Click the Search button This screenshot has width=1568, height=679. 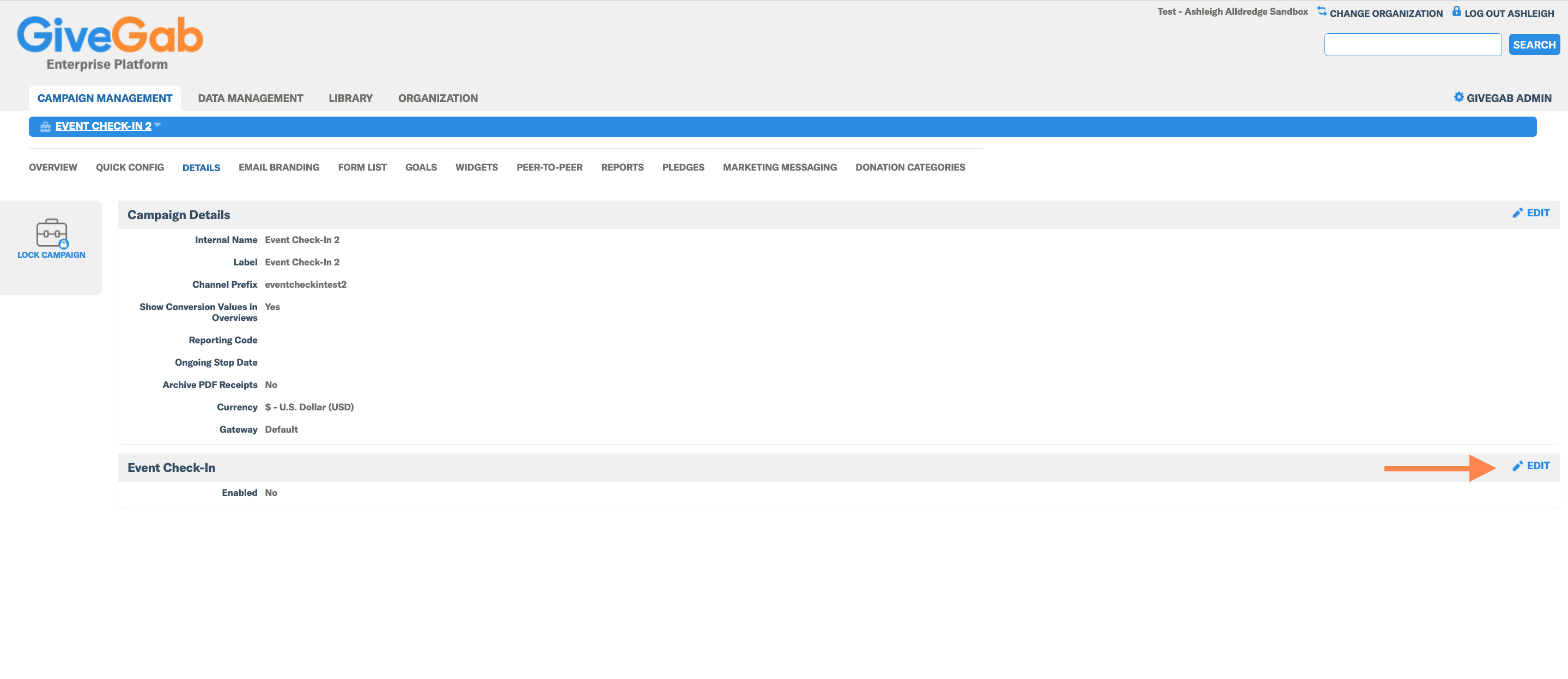point(1534,45)
